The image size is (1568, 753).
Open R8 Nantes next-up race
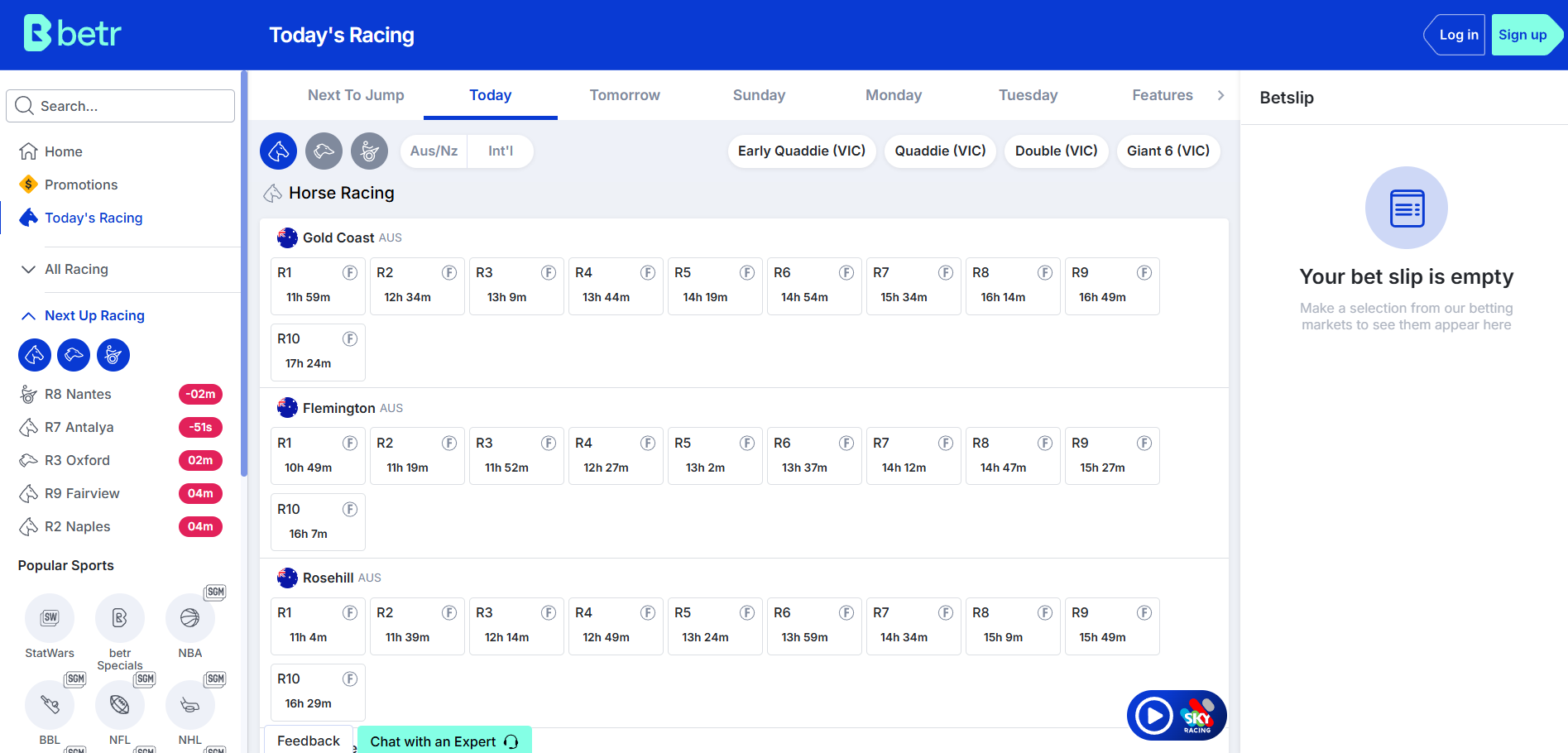pos(121,395)
